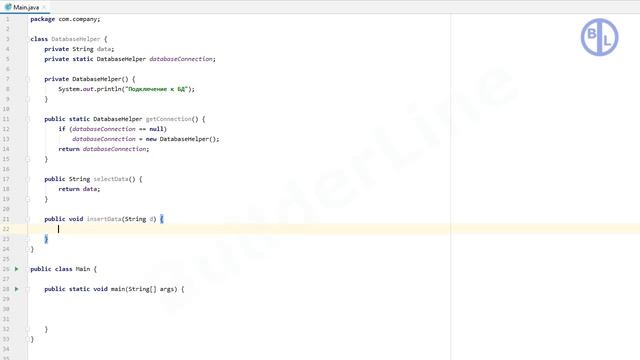
Task: Collapse the getConnection() method fold marker
Action: point(28,119)
